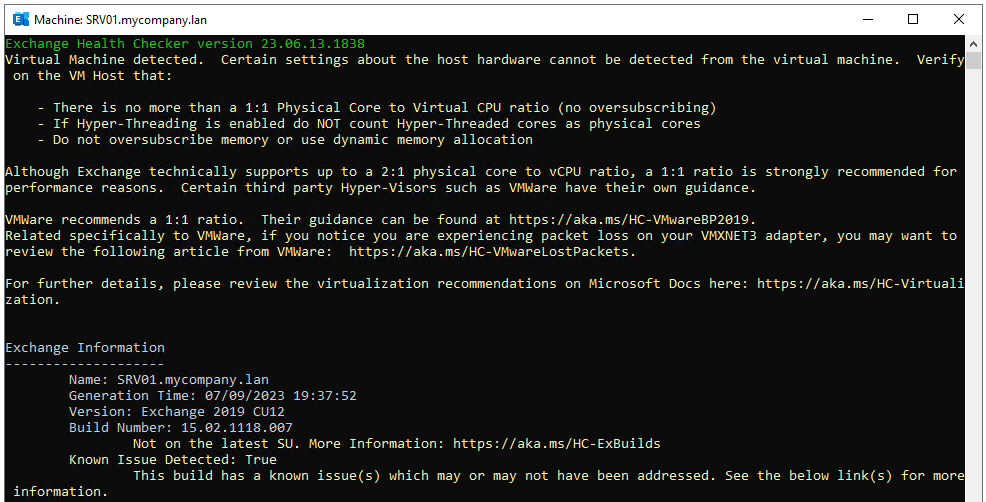The image size is (986, 502).
Task: Click the Generation Time value line
Action: [x=213, y=396]
